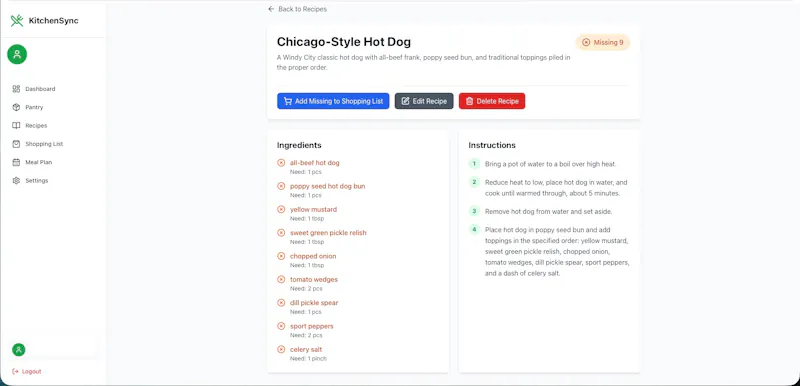This screenshot has height=386, width=800.
Task: Click missing icon next to chopped onion
Action: [x=281, y=256]
